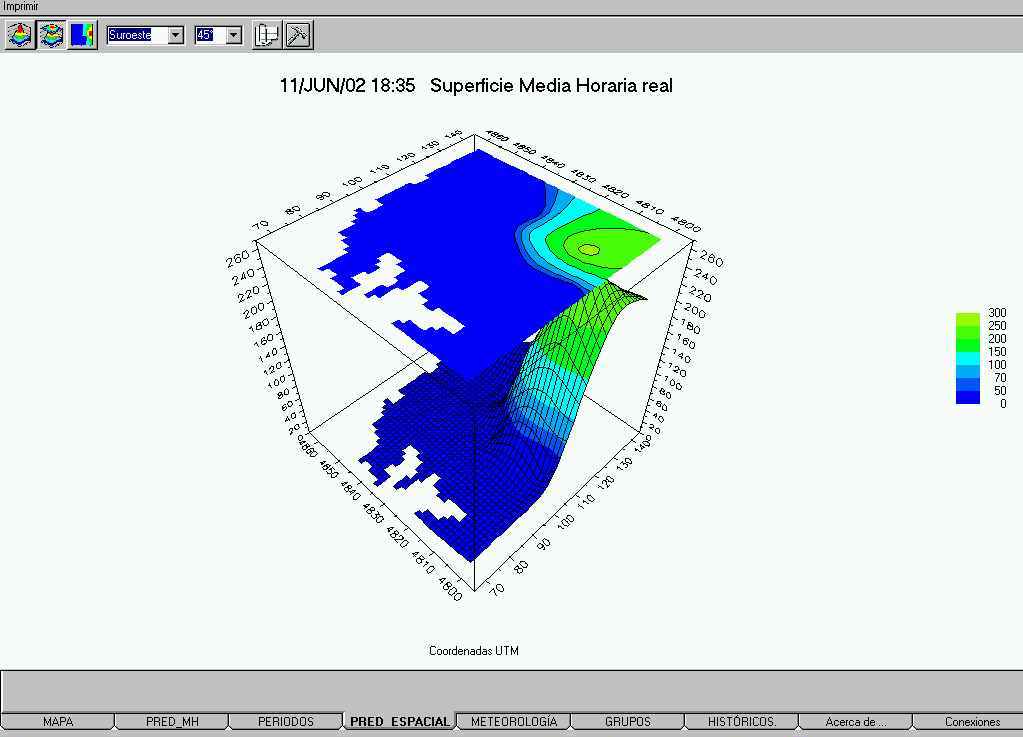1023x737 pixels.
Task: Switch to the PERIODOS tab
Action: tap(286, 721)
